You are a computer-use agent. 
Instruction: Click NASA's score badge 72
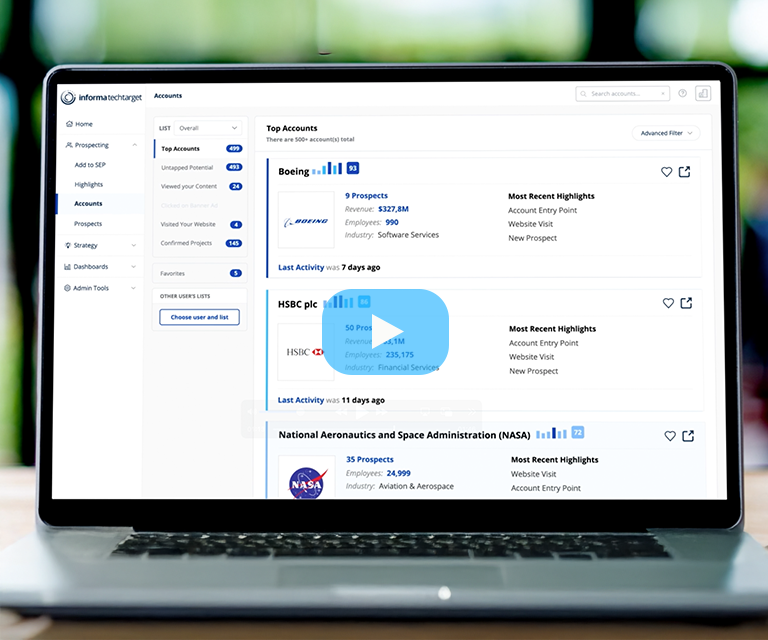point(578,432)
